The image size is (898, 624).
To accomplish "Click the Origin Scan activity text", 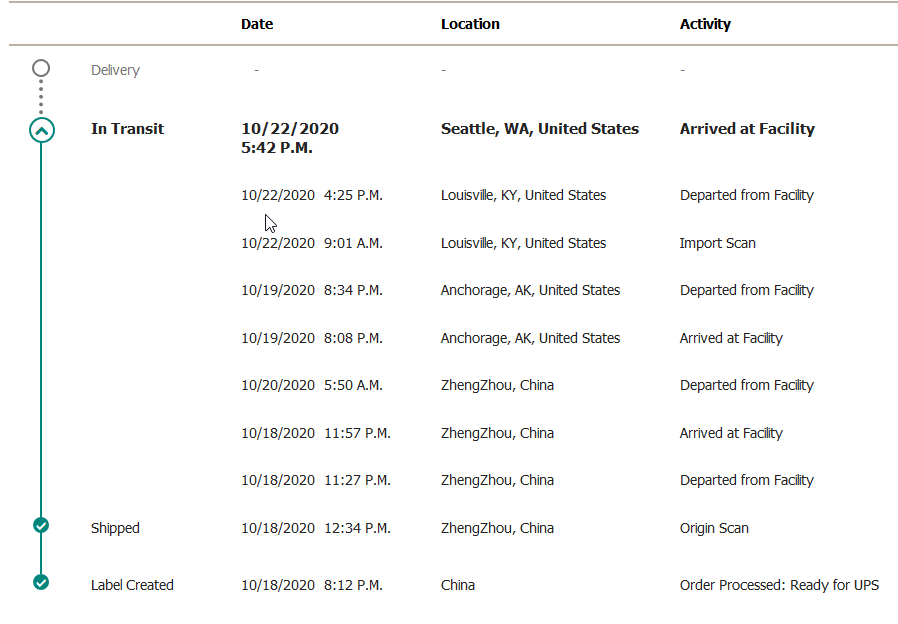I will [714, 528].
